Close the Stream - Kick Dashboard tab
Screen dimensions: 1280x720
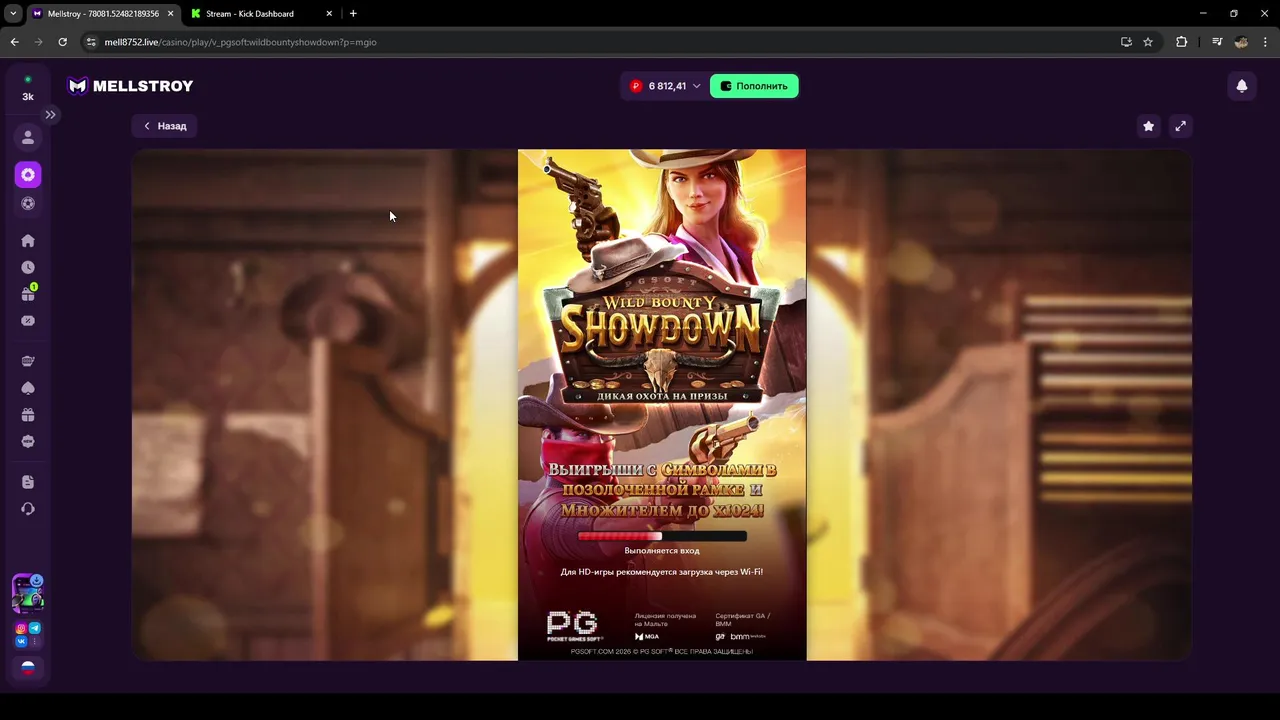point(328,14)
